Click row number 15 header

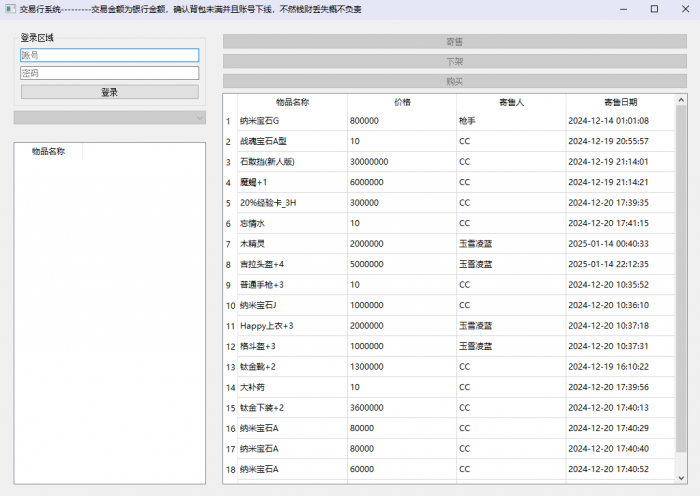pos(230,408)
